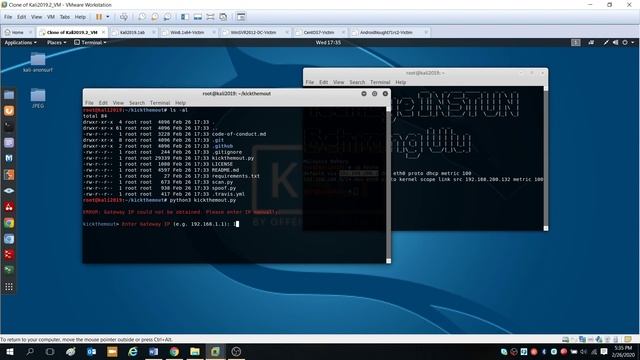The width and height of the screenshot is (640, 360).
Task: Open the Kali system menu arrow
Action: (633, 42)
